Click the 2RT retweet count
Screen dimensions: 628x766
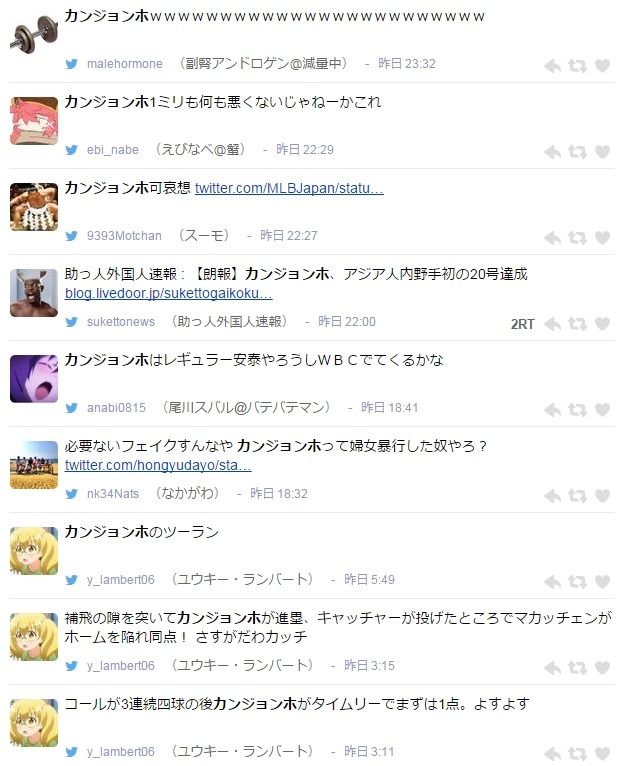point(523,324)
